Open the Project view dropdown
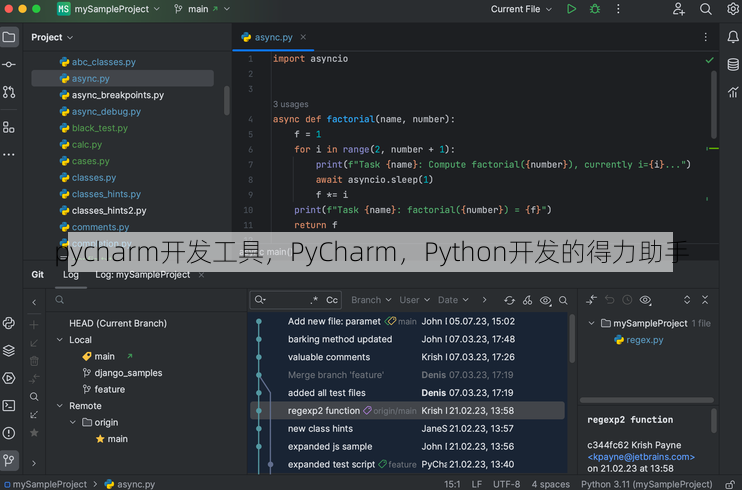The height and width of the screenshot is (490, 742). coord(52,37)
